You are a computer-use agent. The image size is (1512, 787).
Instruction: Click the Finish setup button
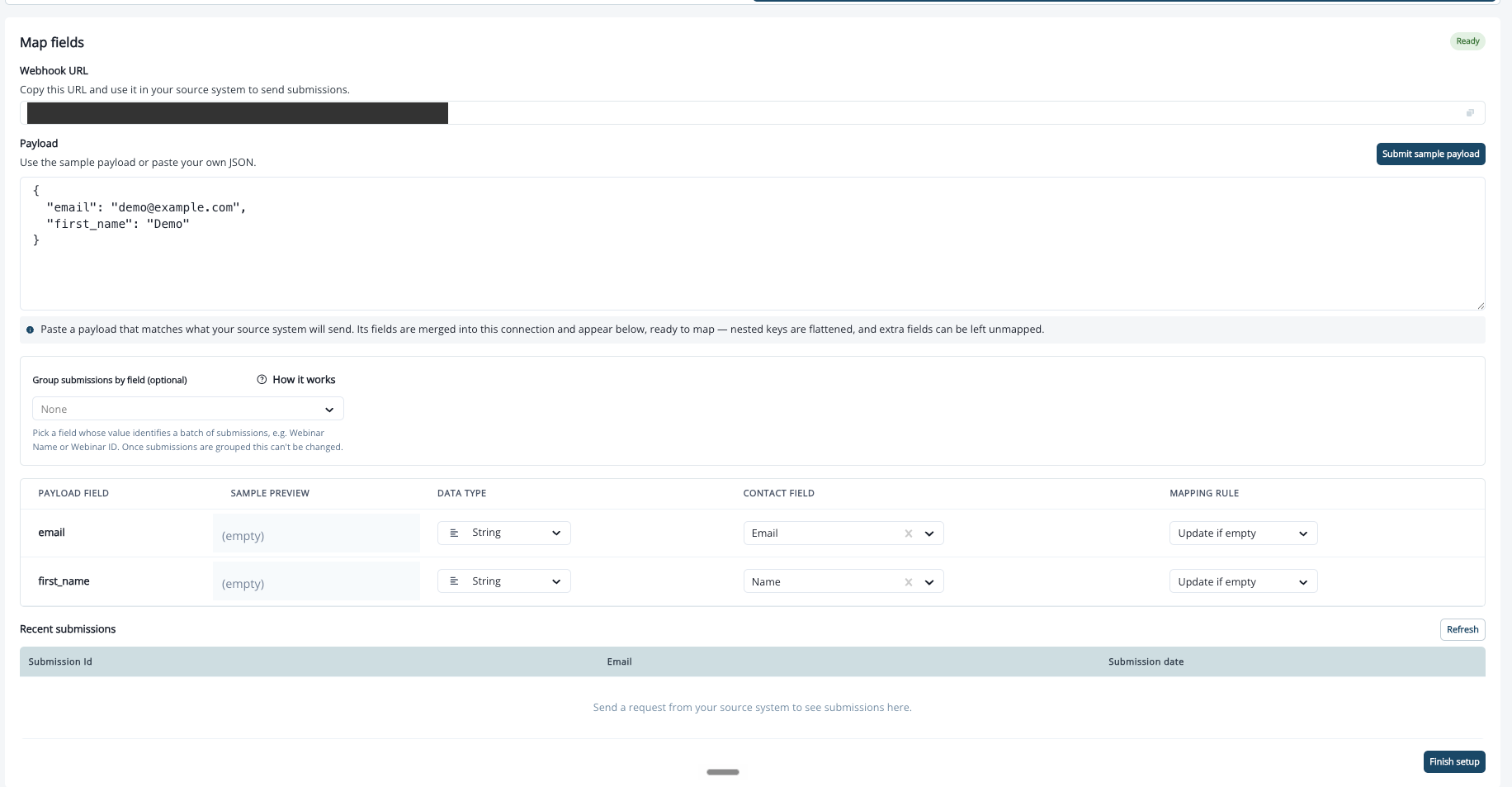pyautogui.click(x=1454, y=761)
